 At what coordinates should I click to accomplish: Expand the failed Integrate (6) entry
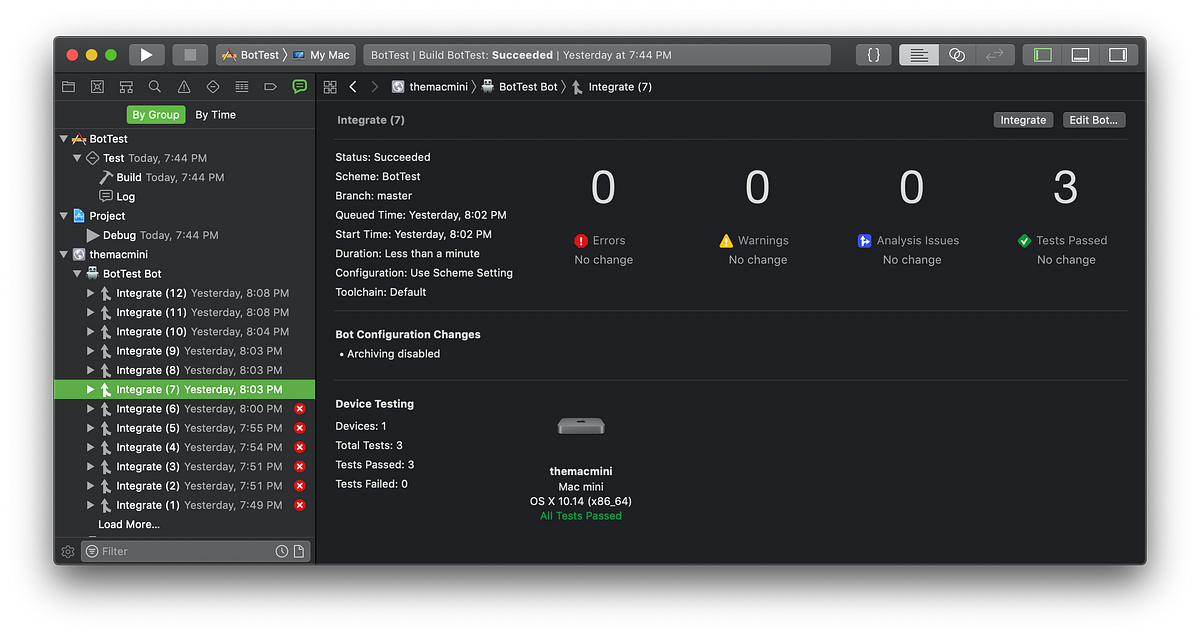[88, 408]
